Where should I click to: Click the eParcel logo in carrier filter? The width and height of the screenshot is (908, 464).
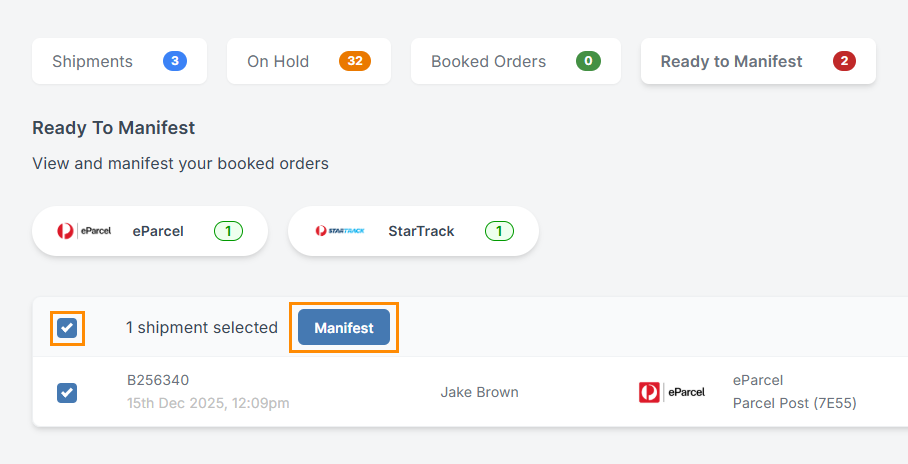[x=84, y=231]
